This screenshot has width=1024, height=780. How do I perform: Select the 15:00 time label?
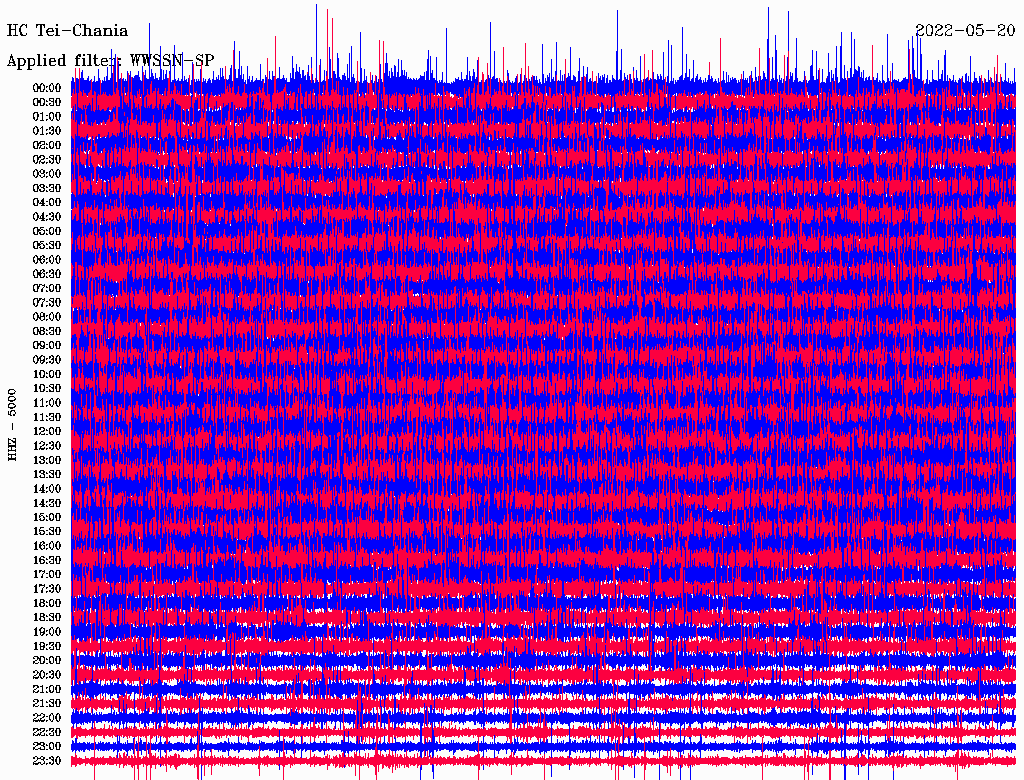pyautogui.click(x=47, y=517)
